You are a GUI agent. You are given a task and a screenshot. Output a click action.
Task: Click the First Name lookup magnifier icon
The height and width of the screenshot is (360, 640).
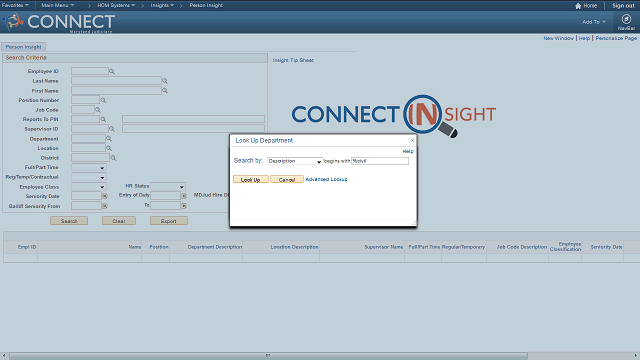[x=165, y=91]
